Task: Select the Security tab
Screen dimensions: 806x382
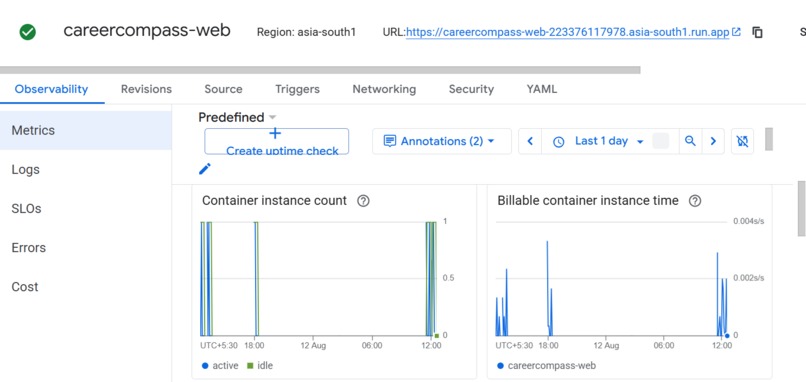Action: tap(471, 89)
